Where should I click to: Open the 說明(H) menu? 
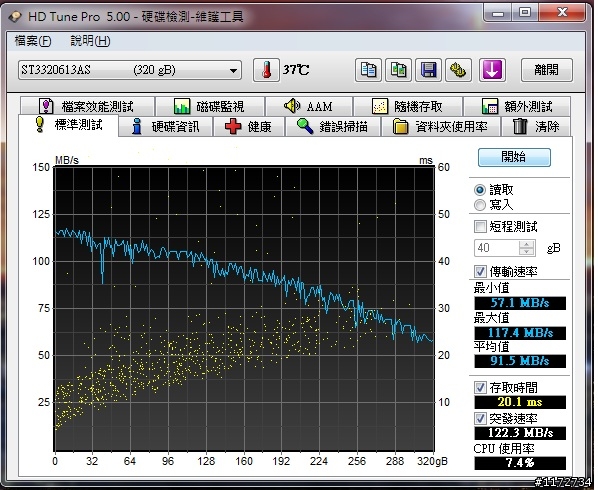pyautogui.click(x=90, y=41)
